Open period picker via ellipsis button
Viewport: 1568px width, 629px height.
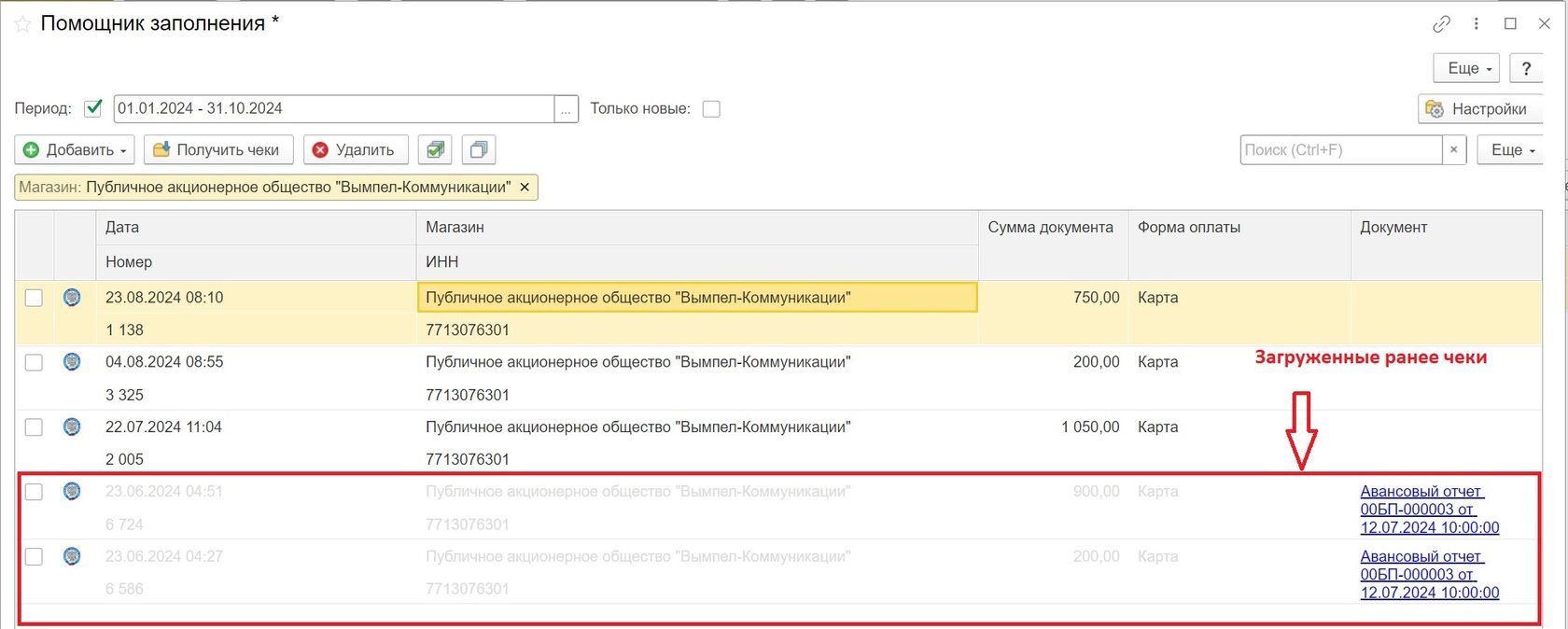pos(566,109)
